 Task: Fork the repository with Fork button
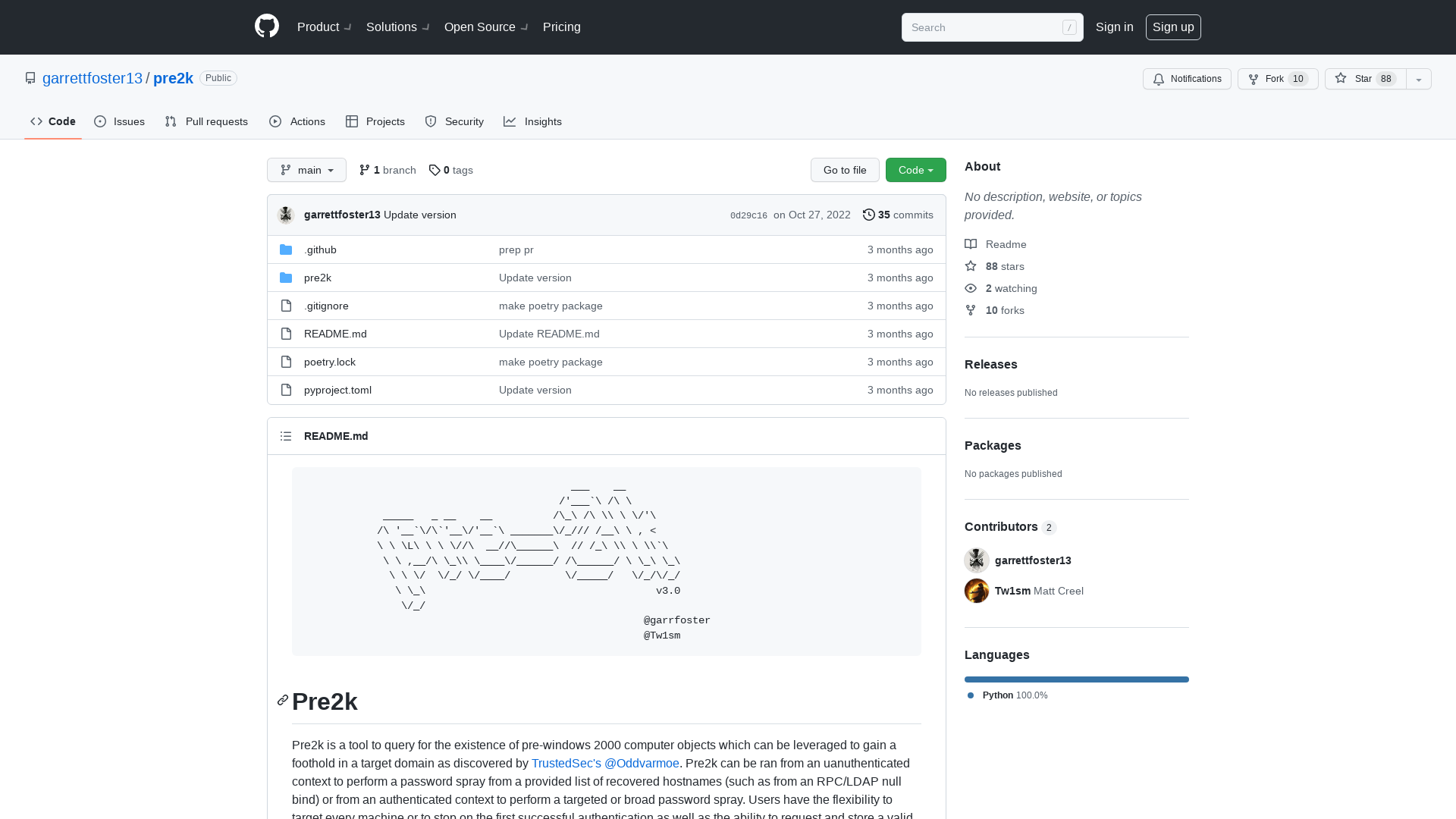(x=1278, y=79)
